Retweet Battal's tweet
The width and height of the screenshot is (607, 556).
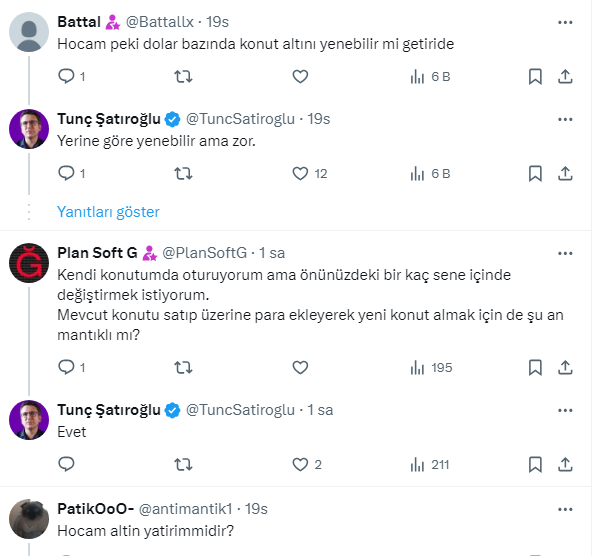[x=184, y=76]
